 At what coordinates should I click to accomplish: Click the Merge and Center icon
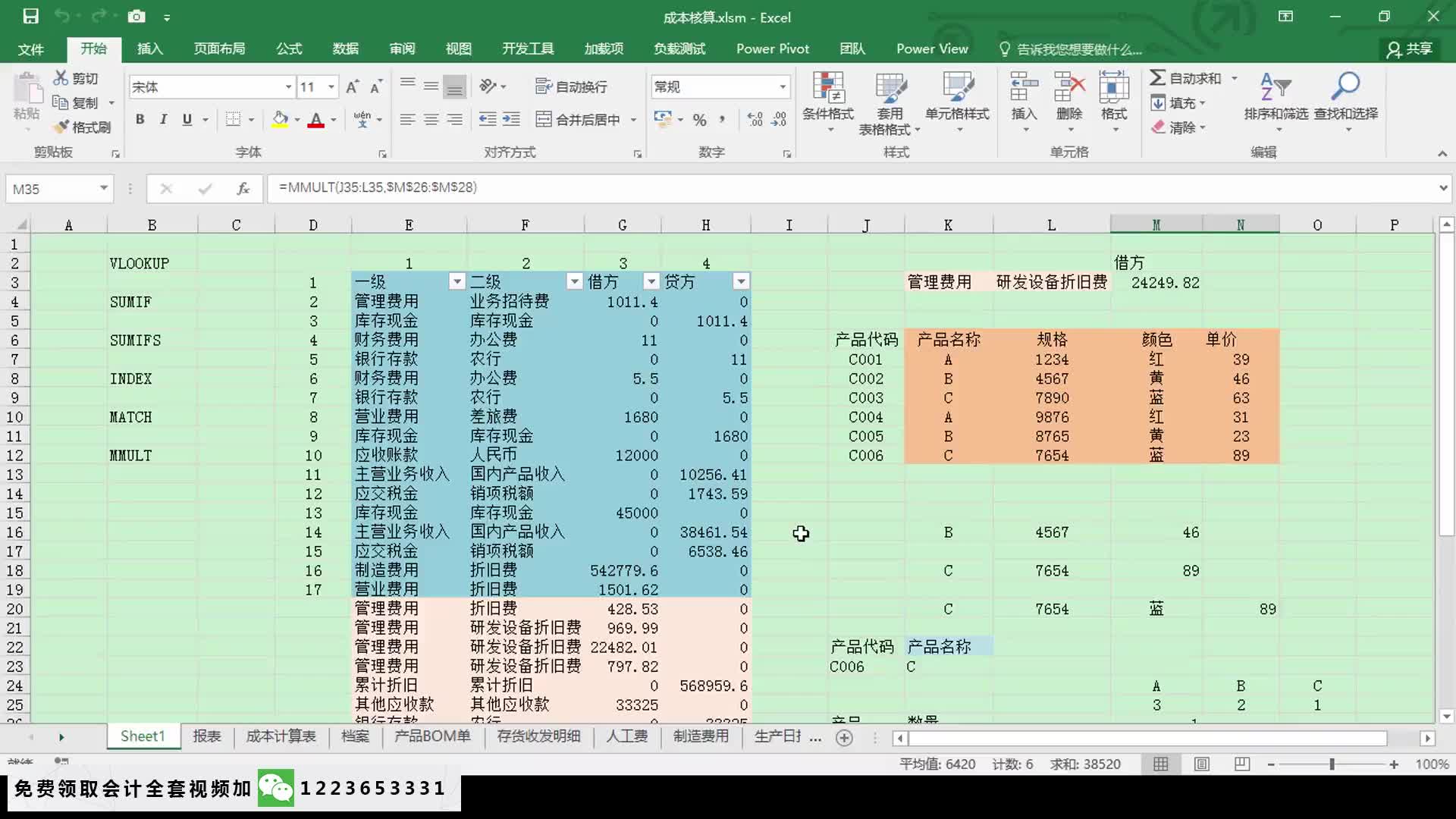click(543, 120)
